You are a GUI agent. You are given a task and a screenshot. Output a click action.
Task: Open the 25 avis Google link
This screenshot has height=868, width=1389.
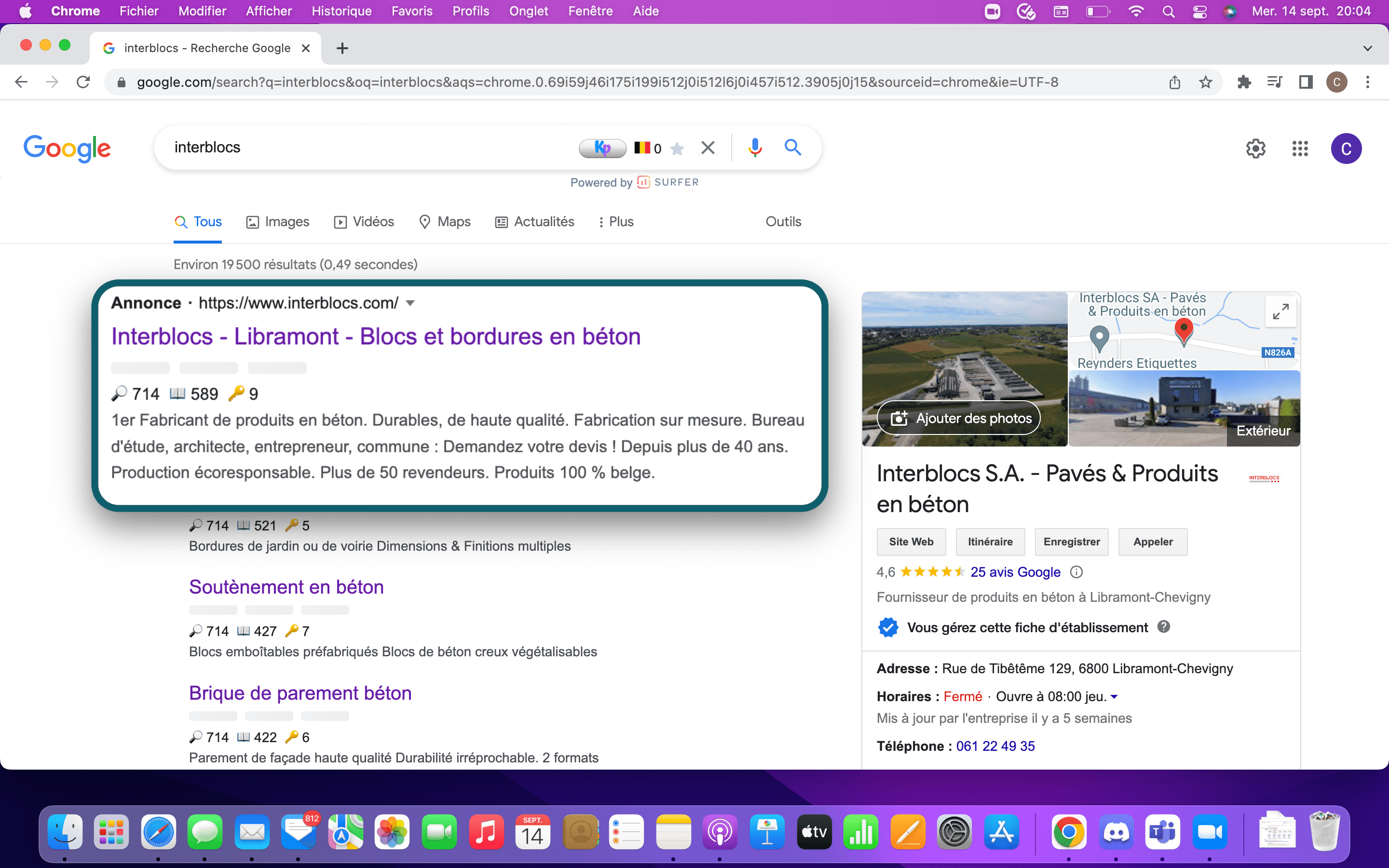click(1015, 572)
